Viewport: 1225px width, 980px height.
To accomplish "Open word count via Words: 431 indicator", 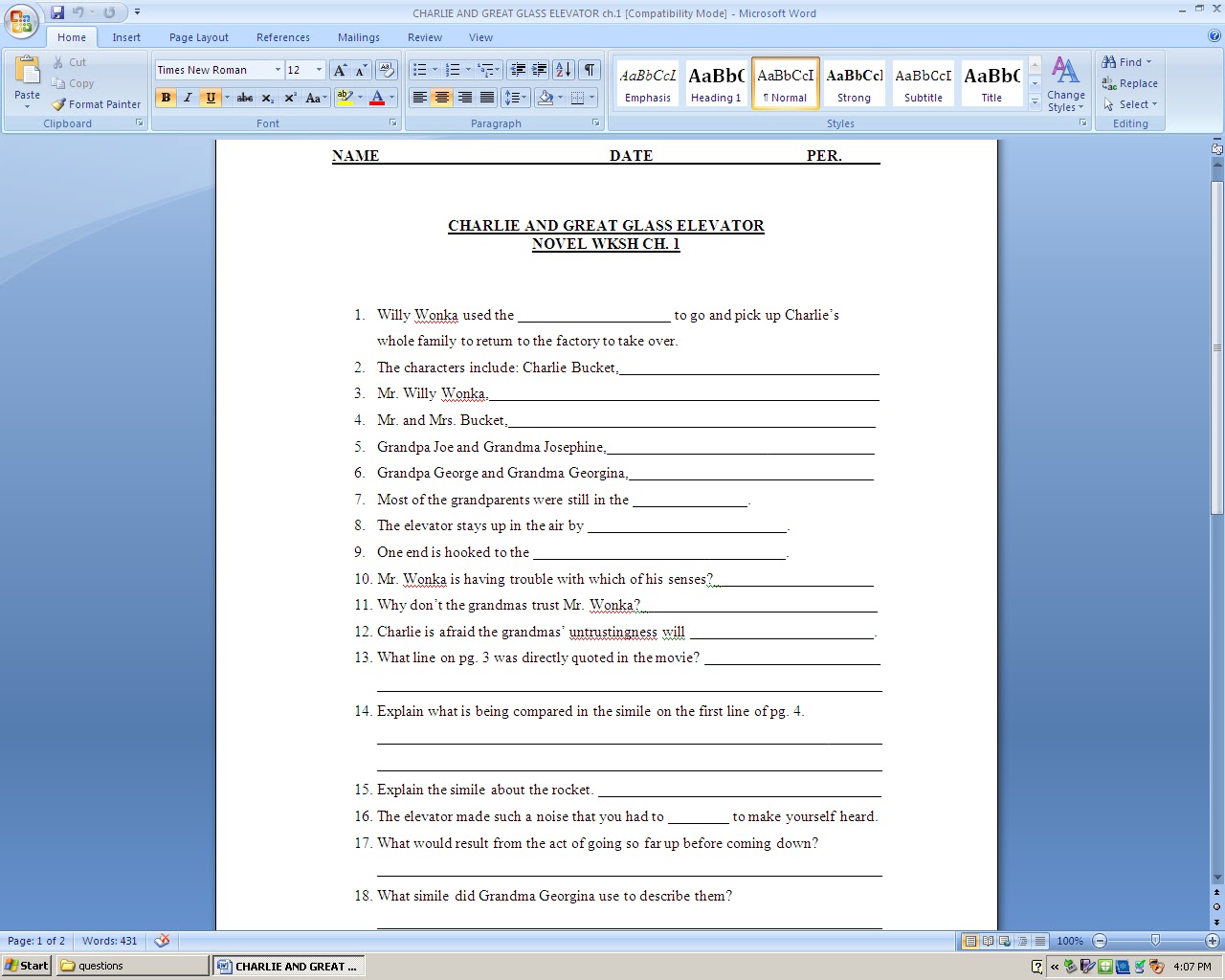I will click(109, 941).
